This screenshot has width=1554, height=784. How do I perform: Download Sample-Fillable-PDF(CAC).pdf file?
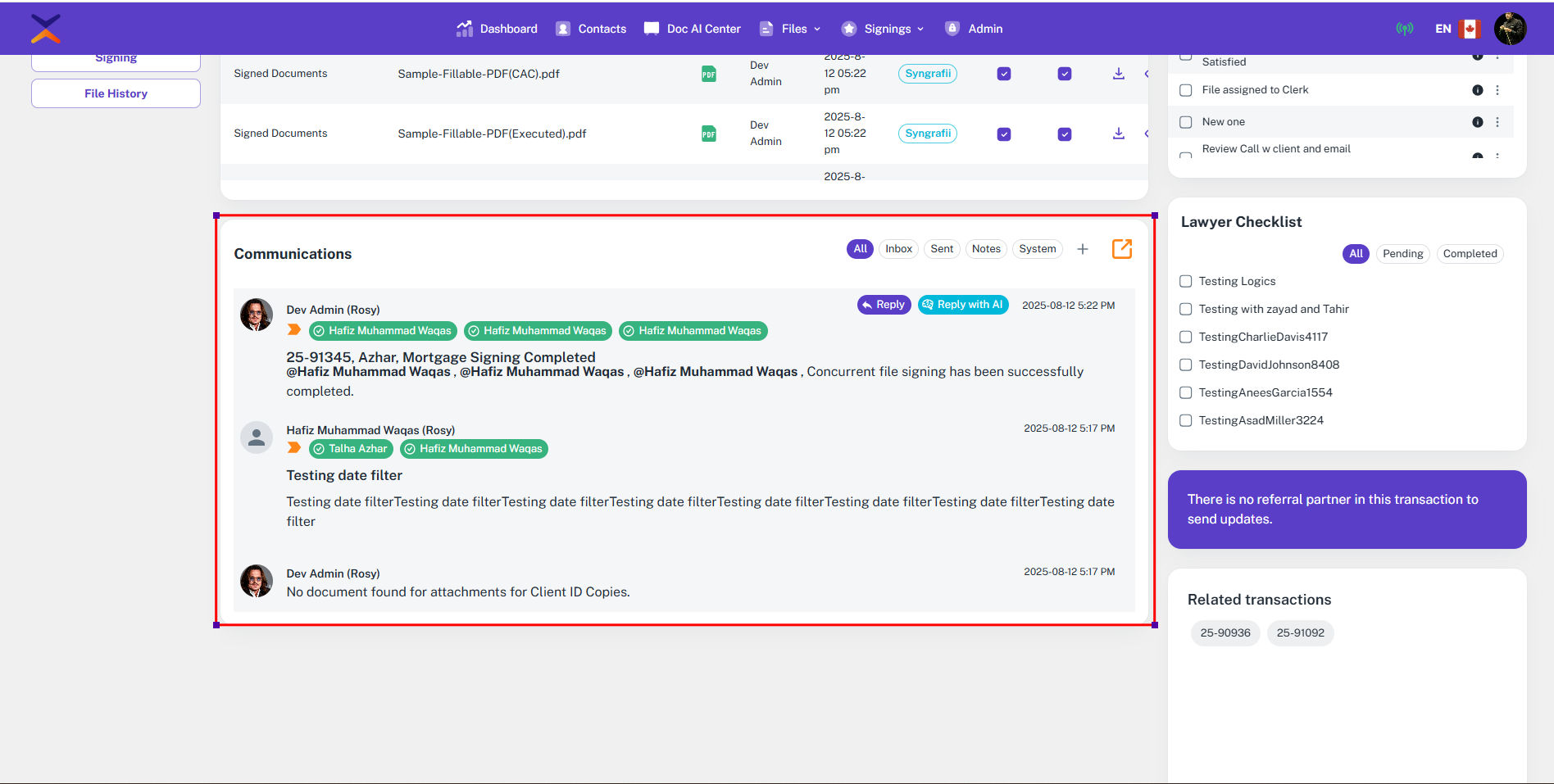(x=1118, y=74)
